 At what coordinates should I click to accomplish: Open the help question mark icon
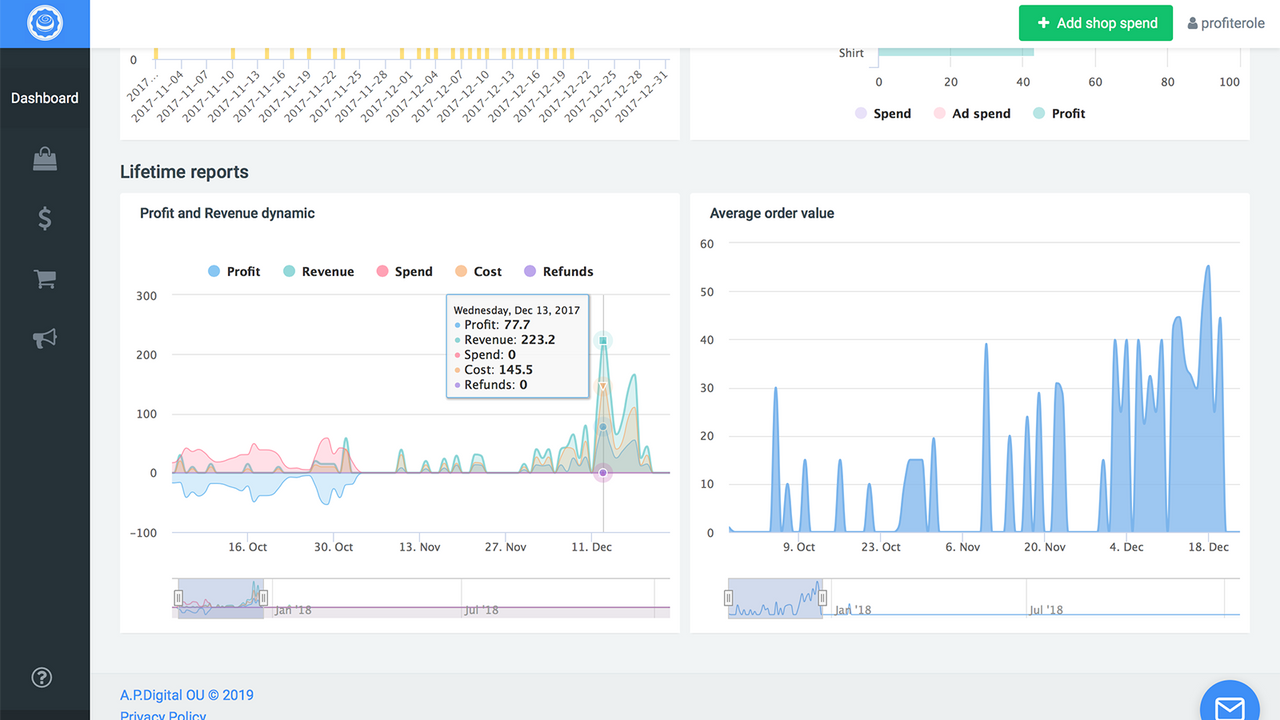point(42,677)
